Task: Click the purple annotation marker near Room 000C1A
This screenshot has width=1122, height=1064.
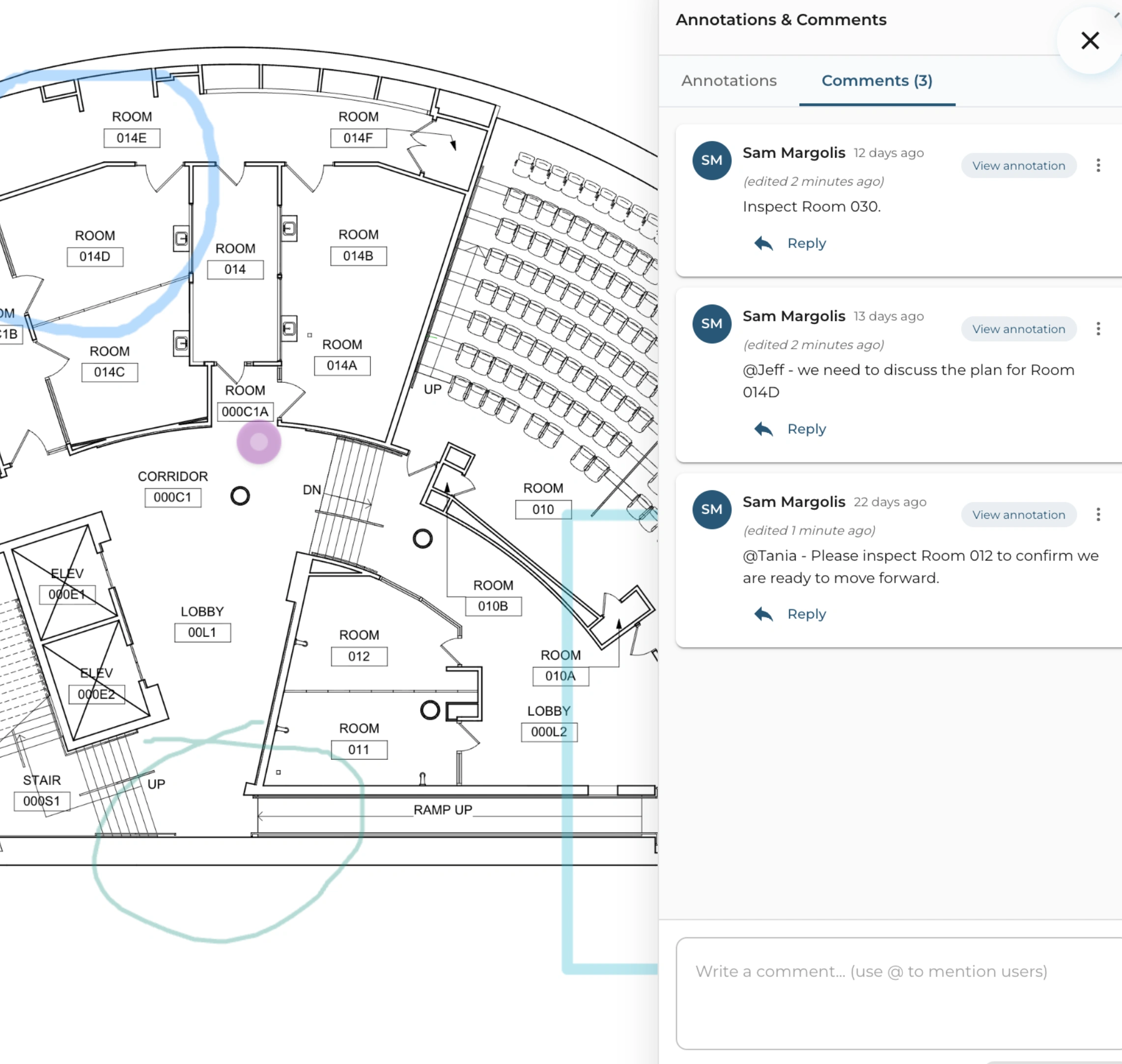Action: point(259,442)
